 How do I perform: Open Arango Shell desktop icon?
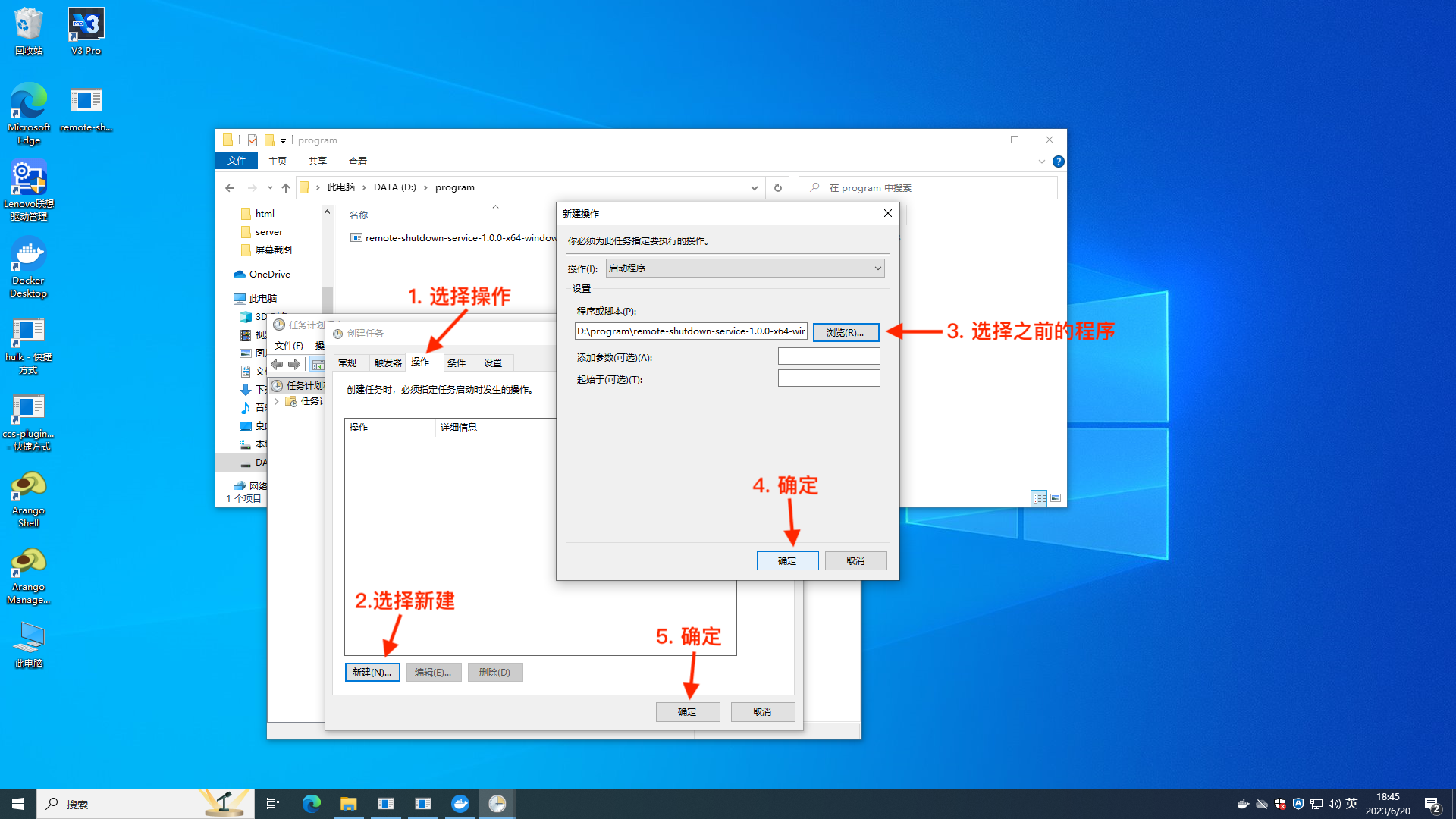[x=29, y=498]
